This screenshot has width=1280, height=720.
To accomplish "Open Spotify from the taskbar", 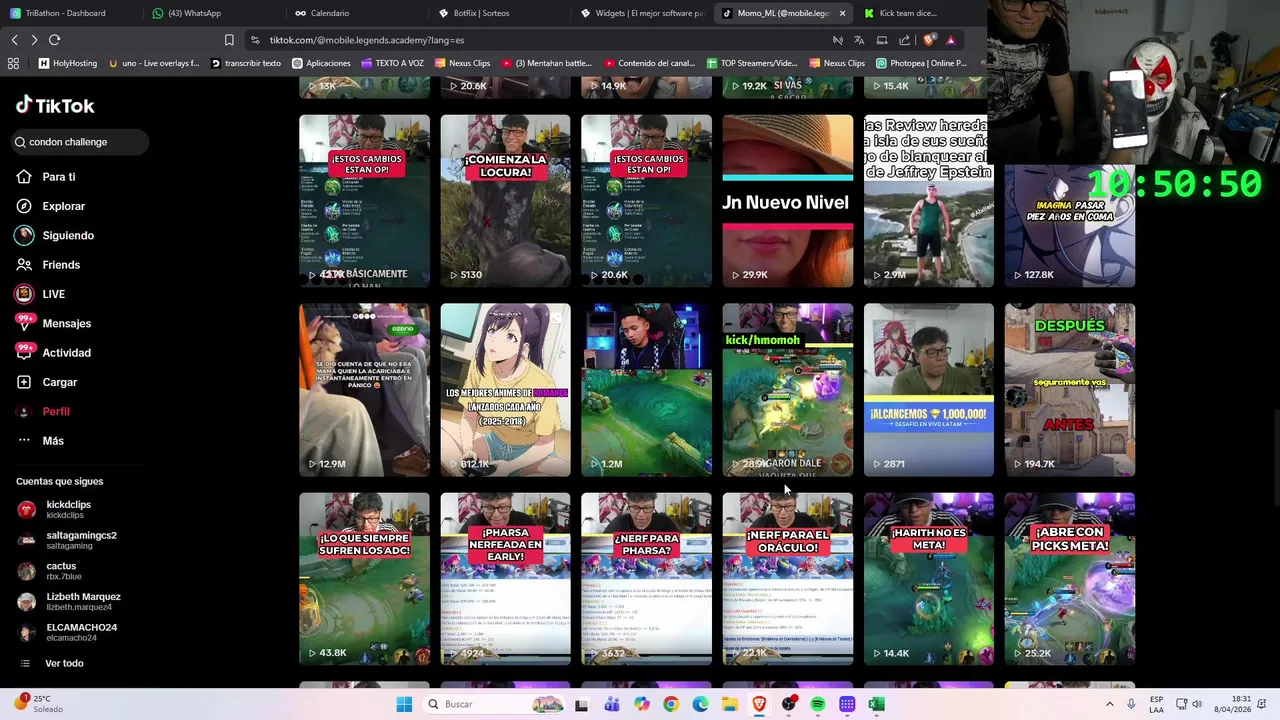I will point(818,704).
